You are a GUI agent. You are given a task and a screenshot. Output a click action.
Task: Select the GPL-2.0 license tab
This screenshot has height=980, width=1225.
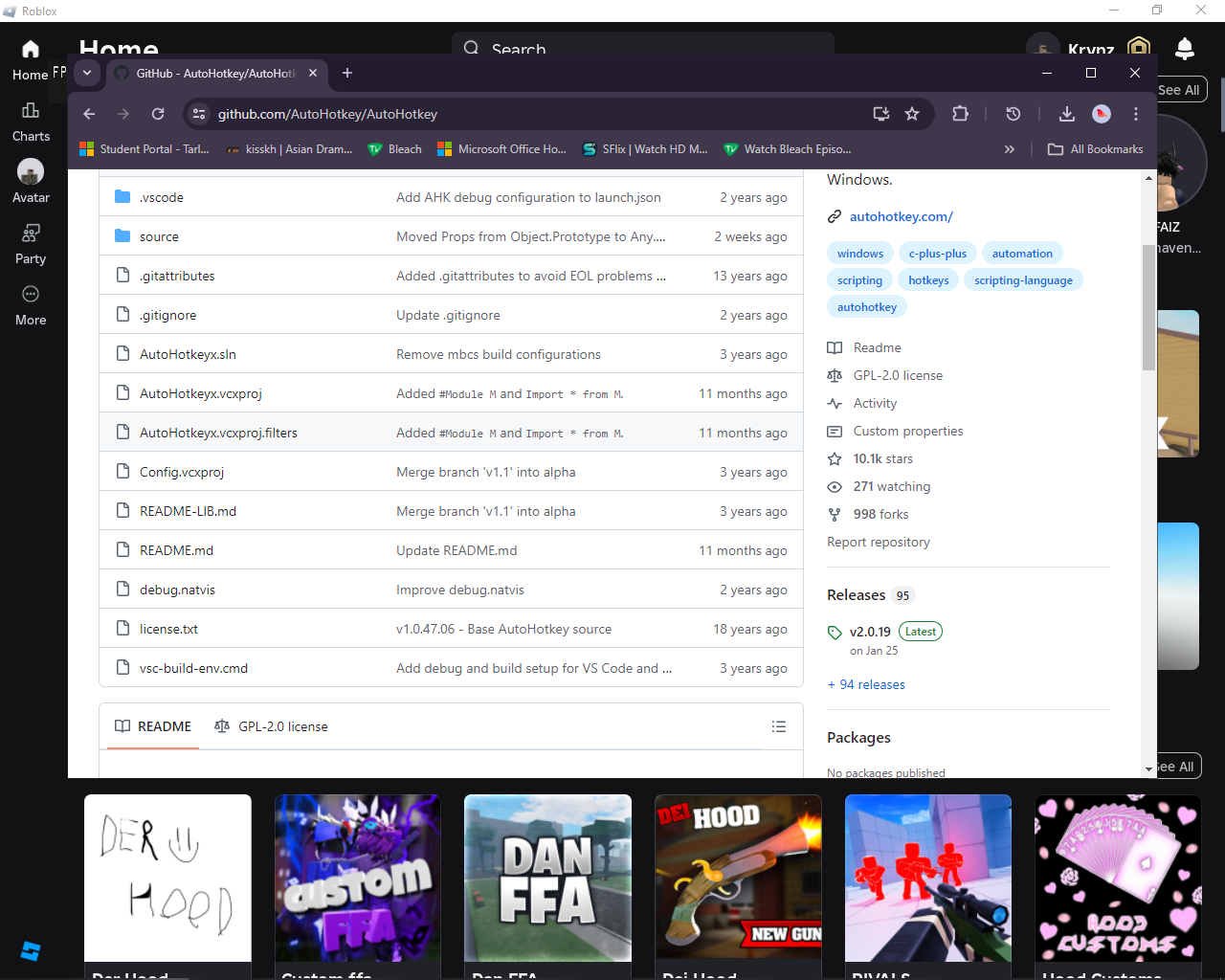(271, 726)
